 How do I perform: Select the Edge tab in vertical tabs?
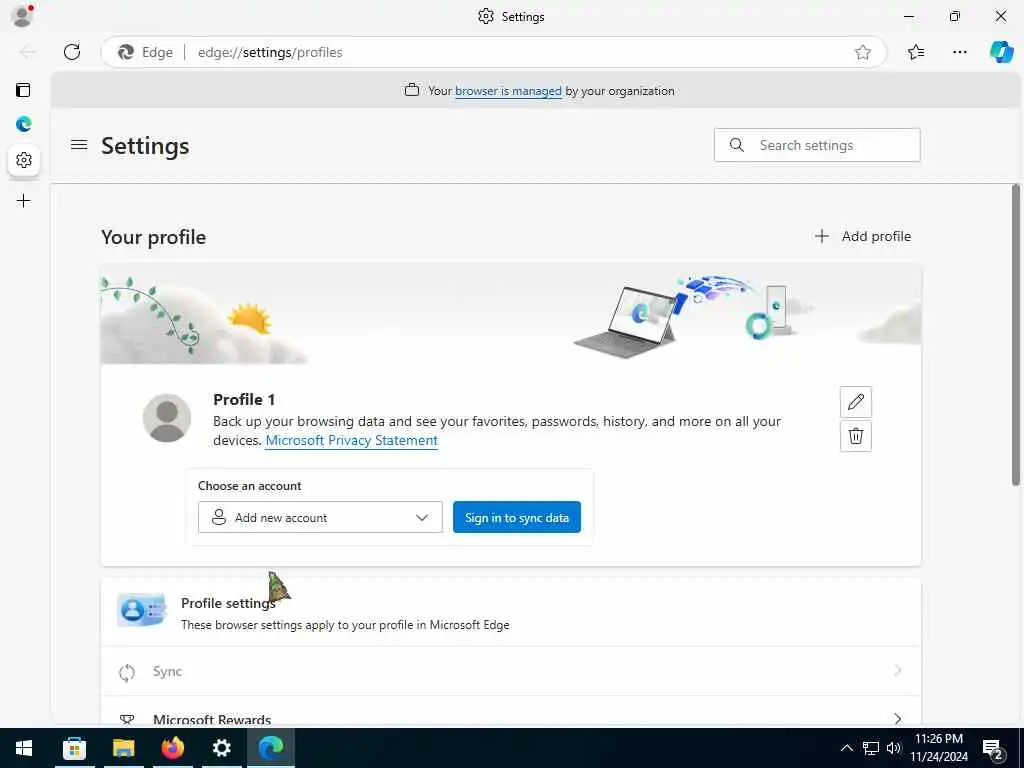(24, 123)
